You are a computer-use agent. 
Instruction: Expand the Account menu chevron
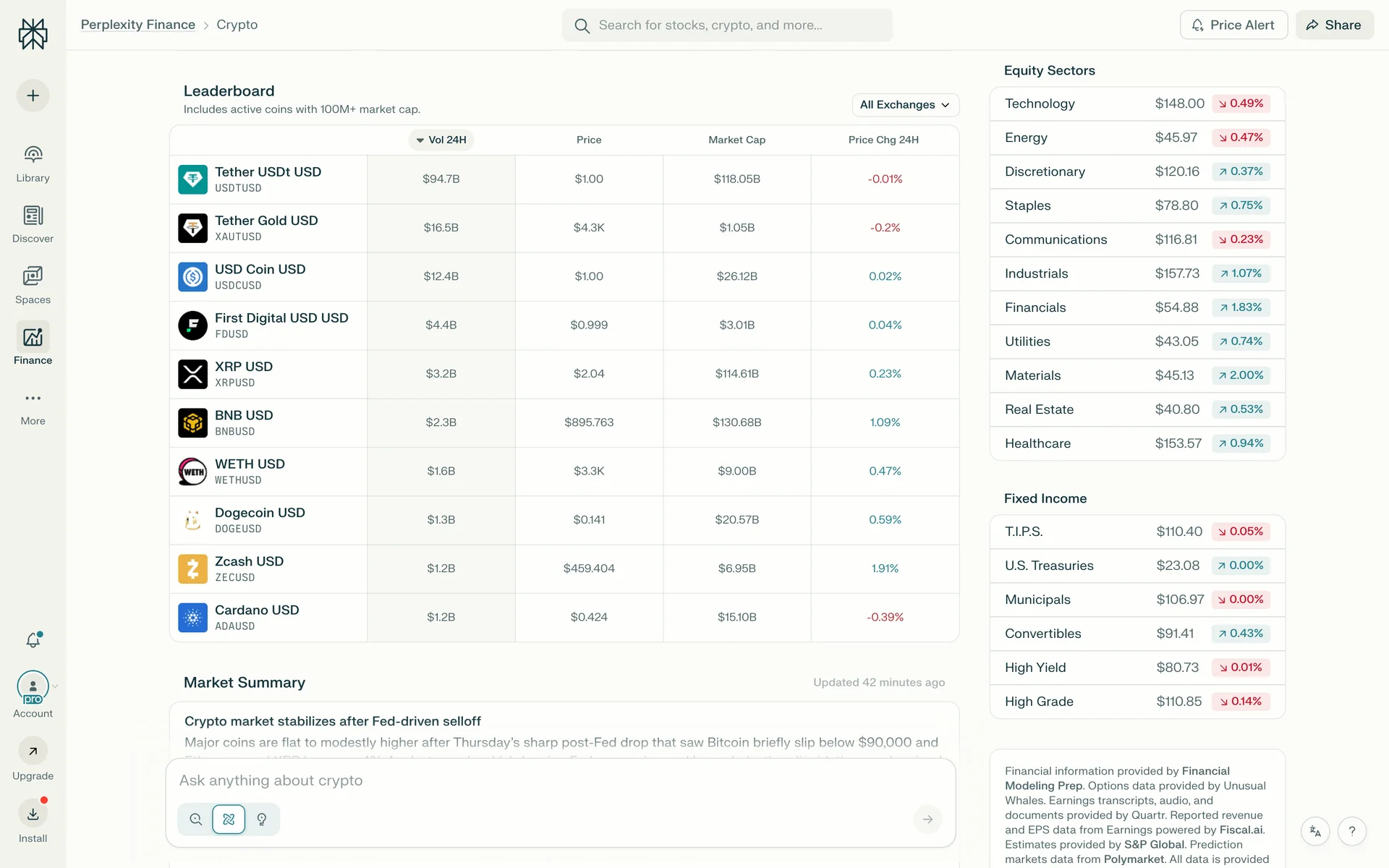pyautogui.click(x=56, y=686)
